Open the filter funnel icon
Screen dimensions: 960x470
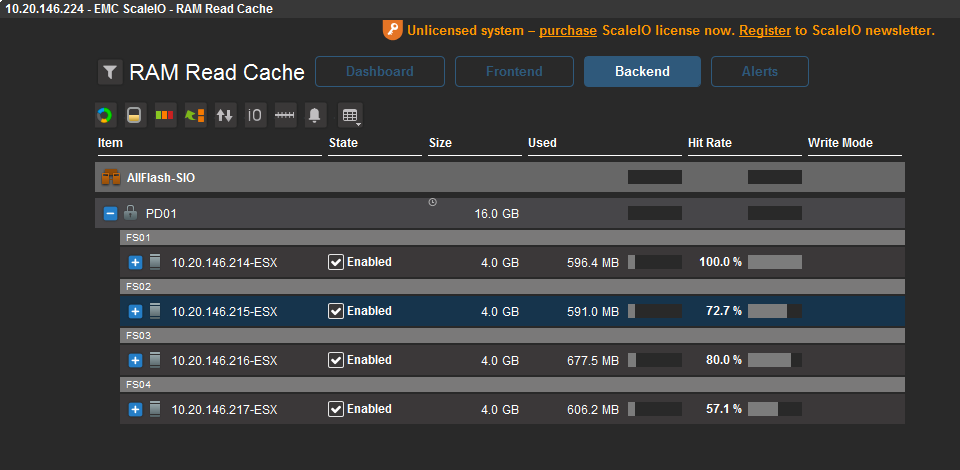tap(110, 72)
